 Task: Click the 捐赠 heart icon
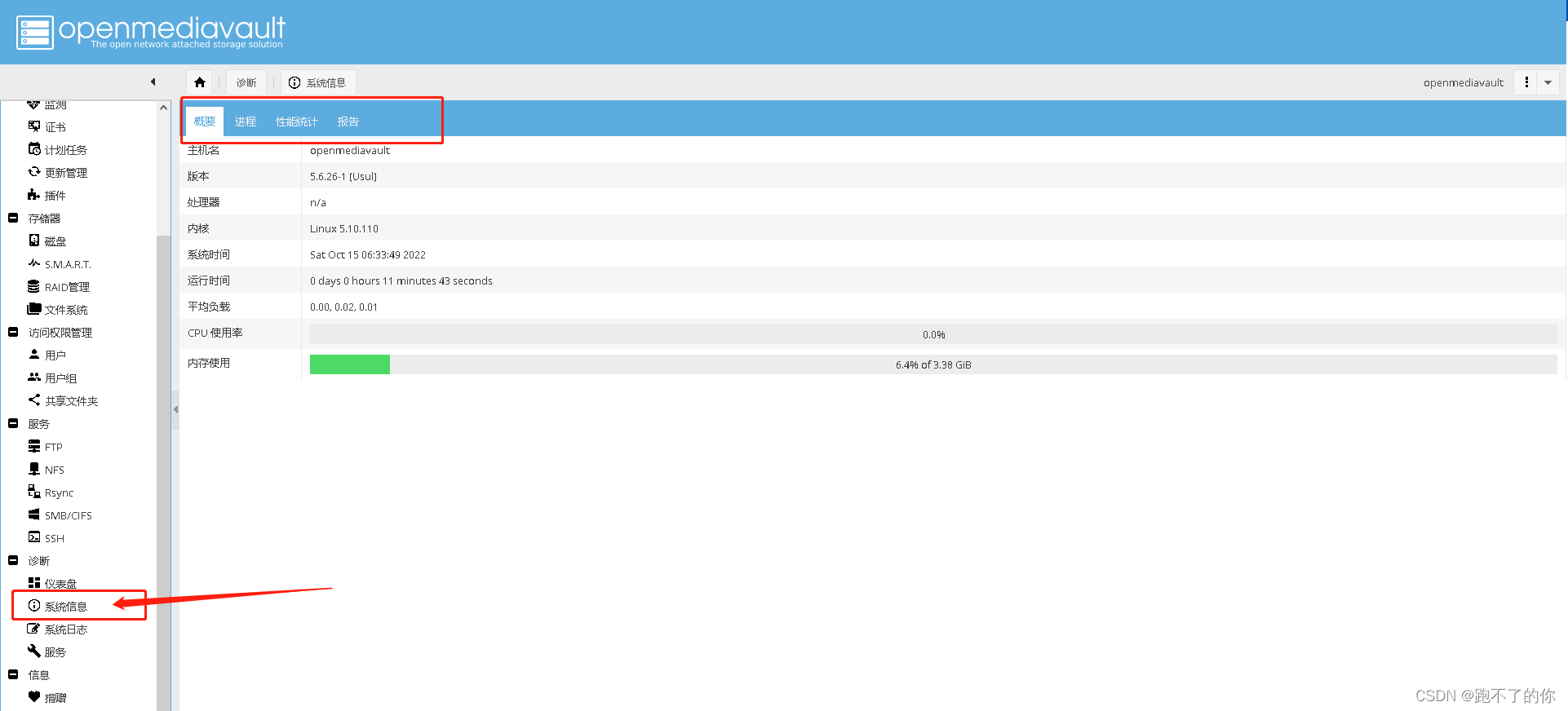pyautogui.click(x=34, y=697)
